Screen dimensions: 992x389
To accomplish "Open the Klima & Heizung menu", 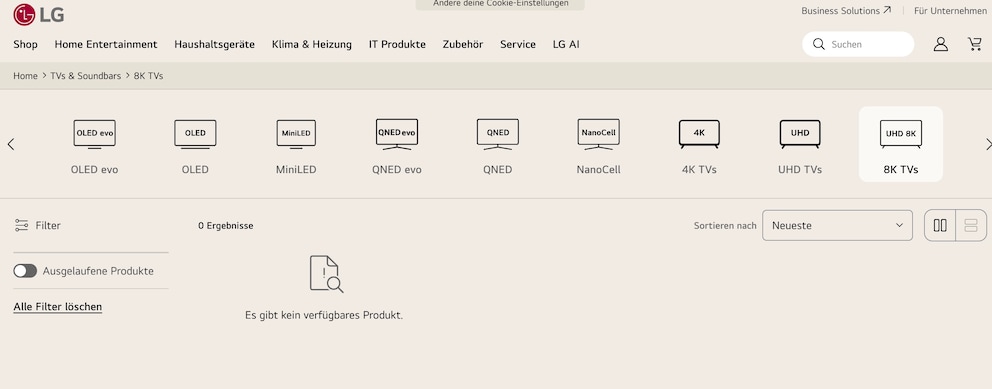I will pyautogui.click(x=312, y=44).
